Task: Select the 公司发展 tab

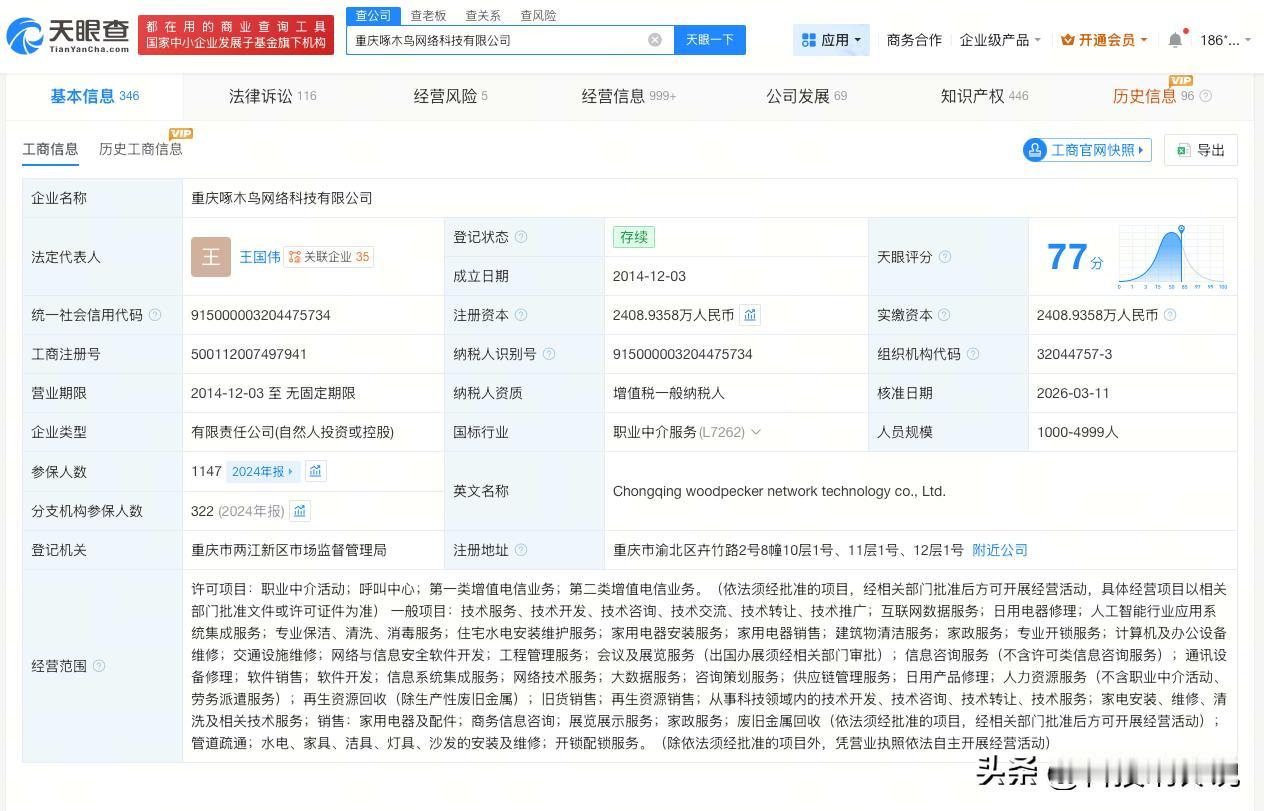Action: tap(806, 96)
